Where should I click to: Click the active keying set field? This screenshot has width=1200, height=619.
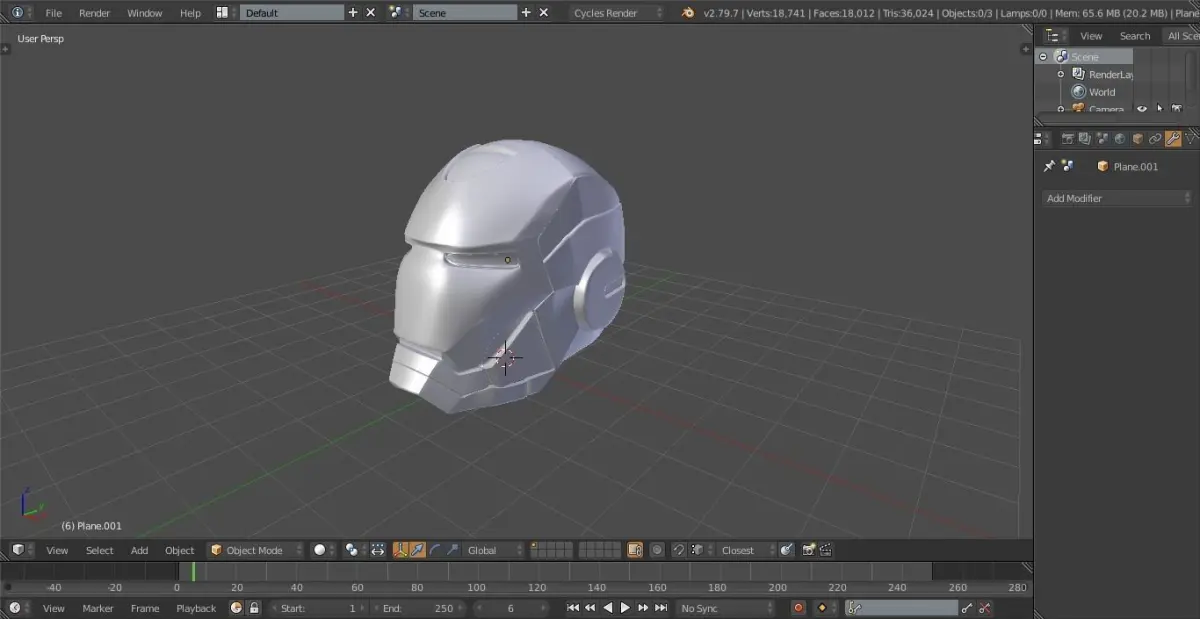(902, 608)
